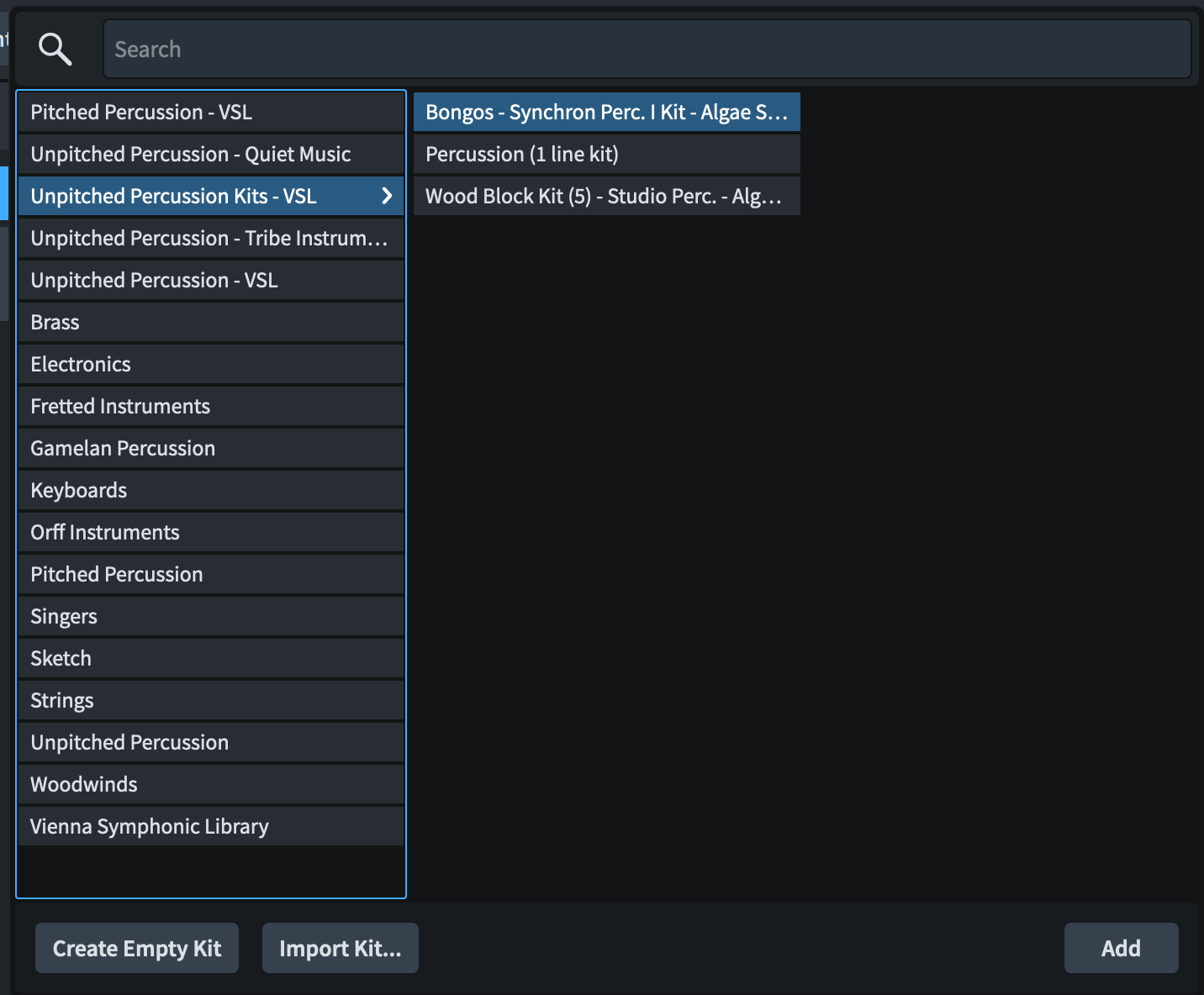Click the Create Empty Kit button
This screenshot has height=995, width=1204.
[x=137, y=948]
